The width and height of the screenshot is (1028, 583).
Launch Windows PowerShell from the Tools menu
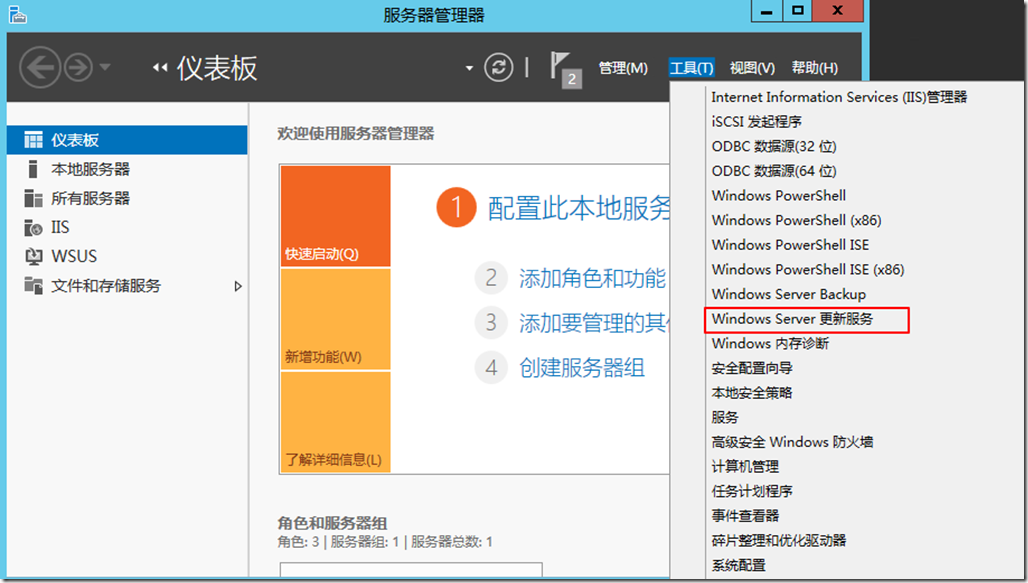(x=779, y=195)
